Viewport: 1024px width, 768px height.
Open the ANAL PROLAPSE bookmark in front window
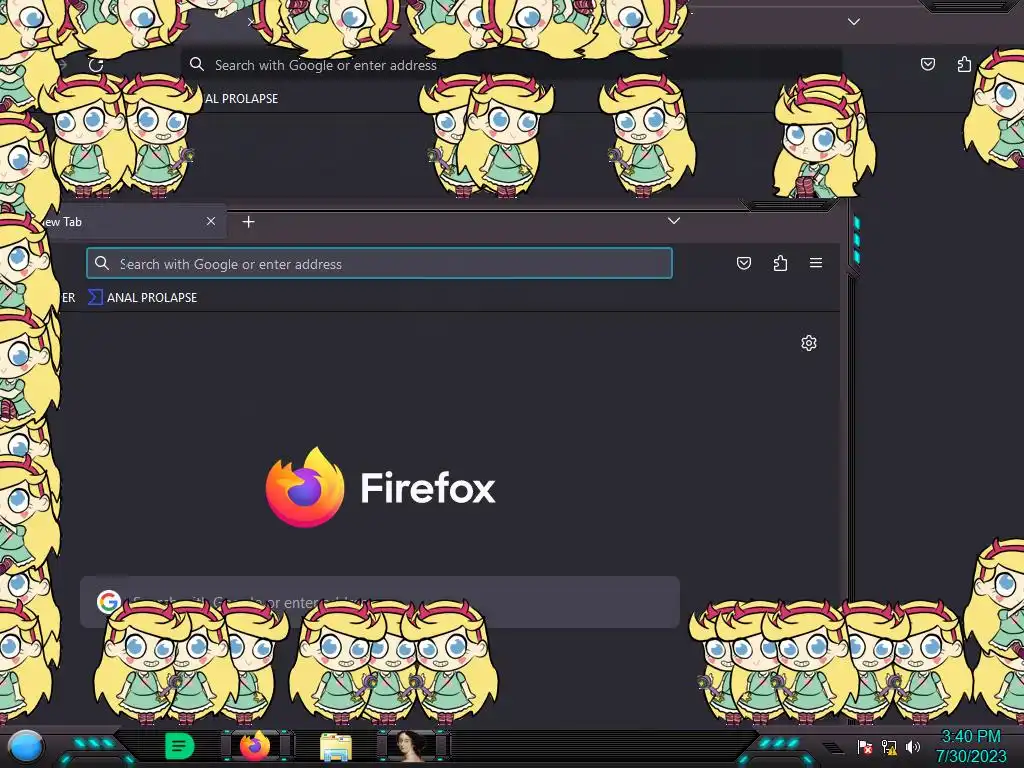point(142,298)
